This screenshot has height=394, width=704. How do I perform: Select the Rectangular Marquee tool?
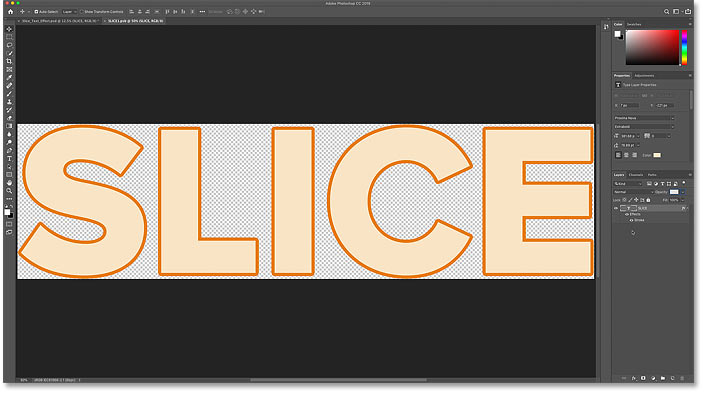click(9, 37)
